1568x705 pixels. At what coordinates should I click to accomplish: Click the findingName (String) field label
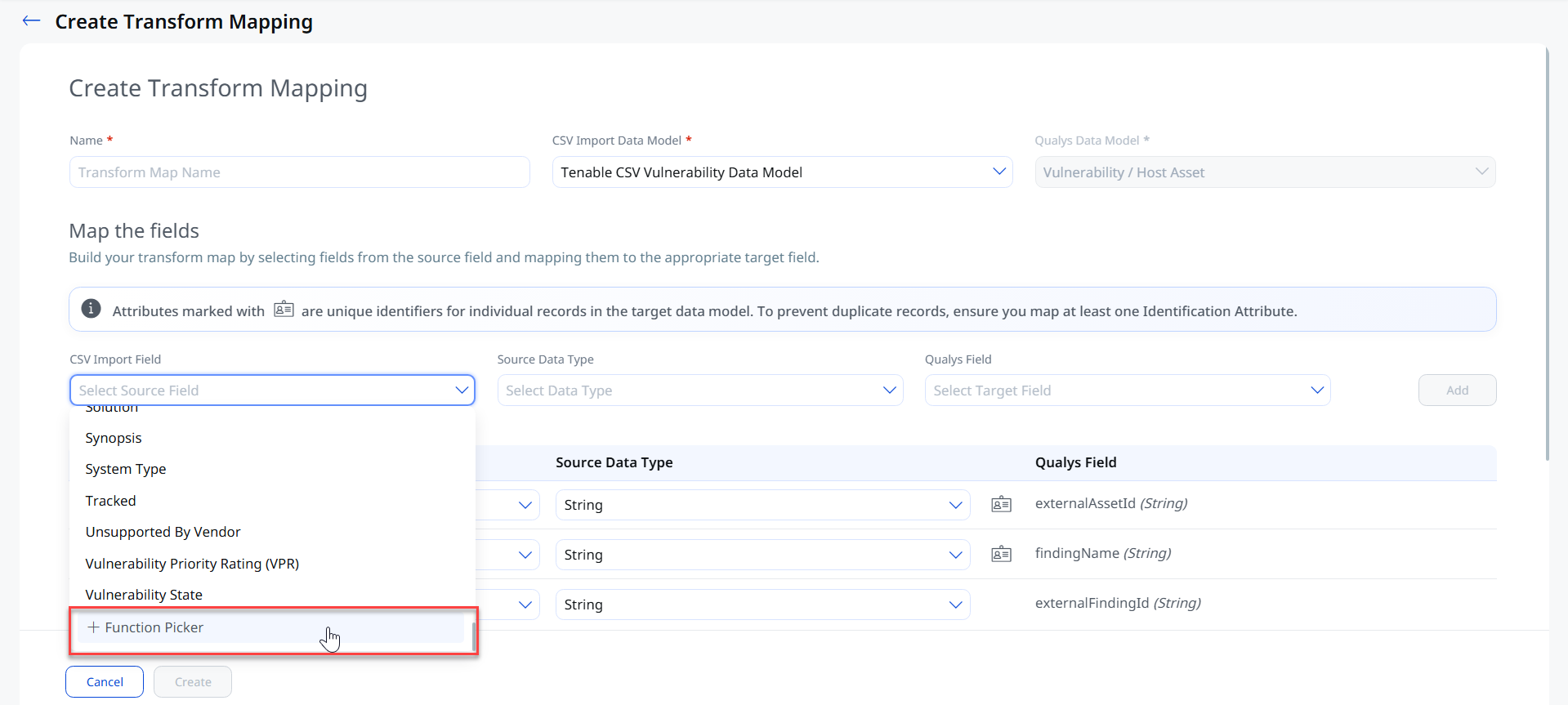click(x=1103, y=553)
